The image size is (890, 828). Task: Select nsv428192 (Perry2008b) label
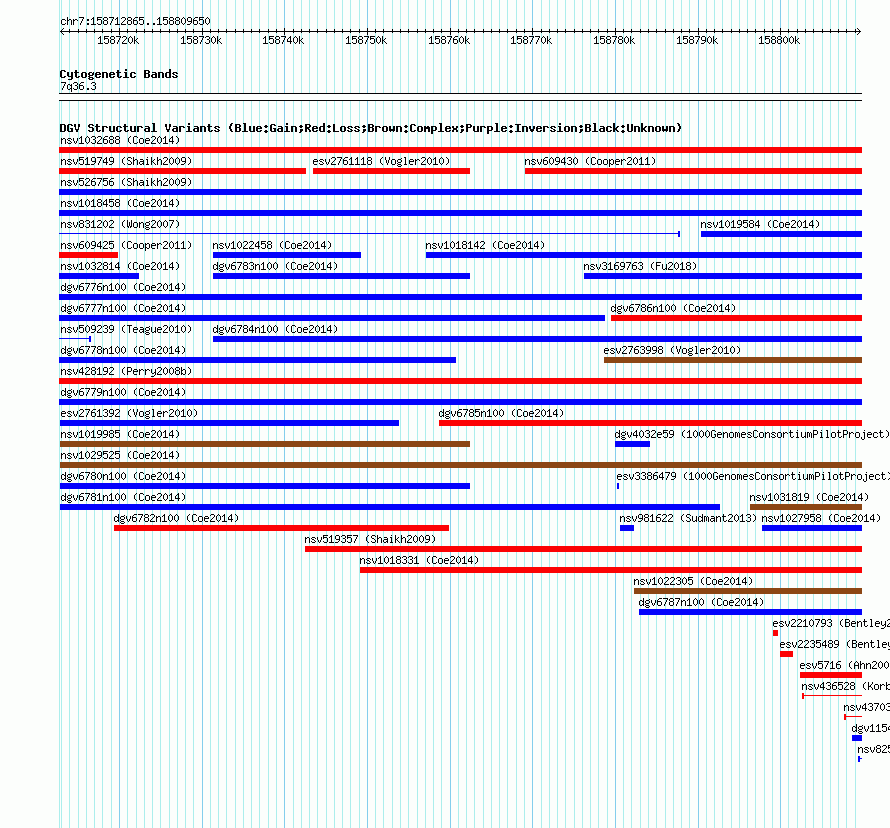point(126,371)
